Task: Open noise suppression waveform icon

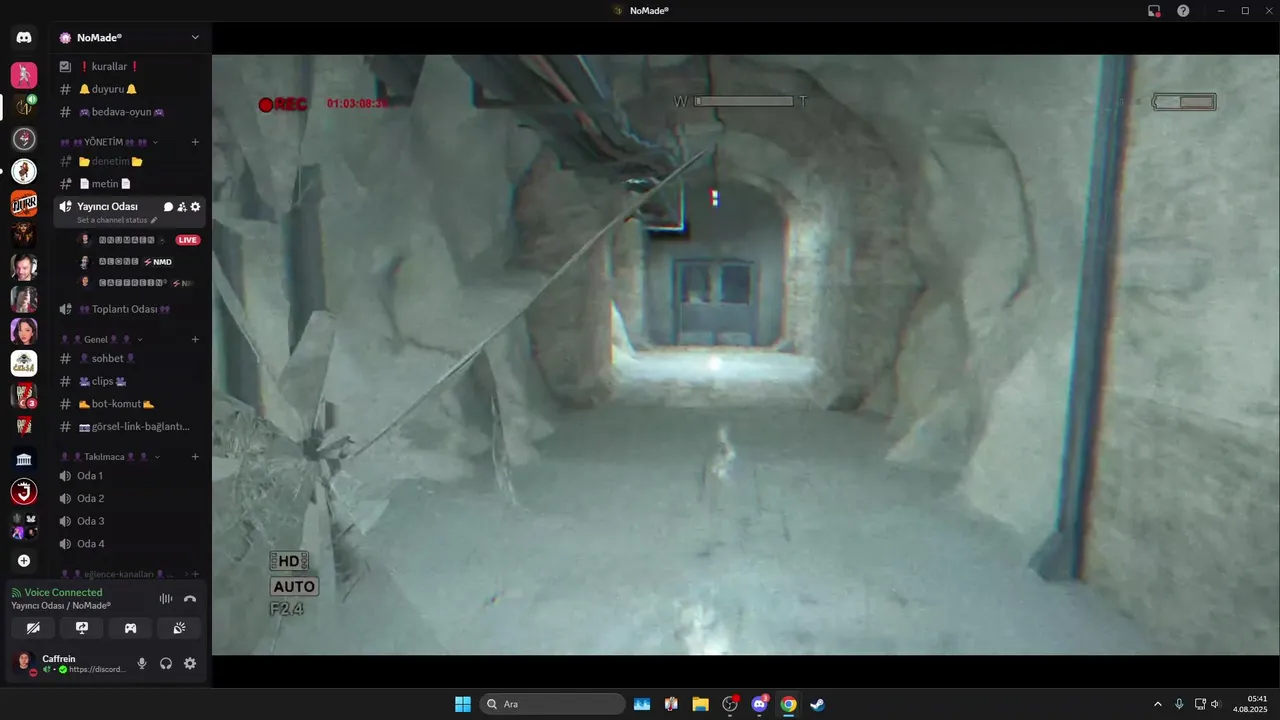Action: (166, 599)
